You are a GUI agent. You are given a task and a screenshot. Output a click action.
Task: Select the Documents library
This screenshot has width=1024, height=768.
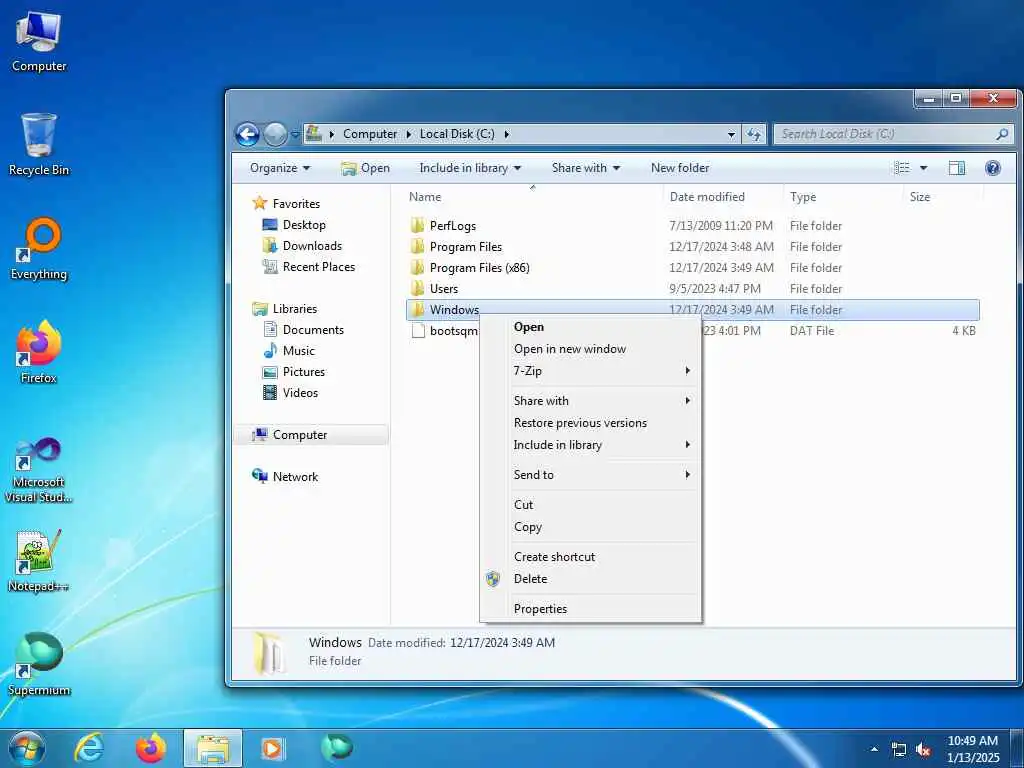[x=304, y=330]
